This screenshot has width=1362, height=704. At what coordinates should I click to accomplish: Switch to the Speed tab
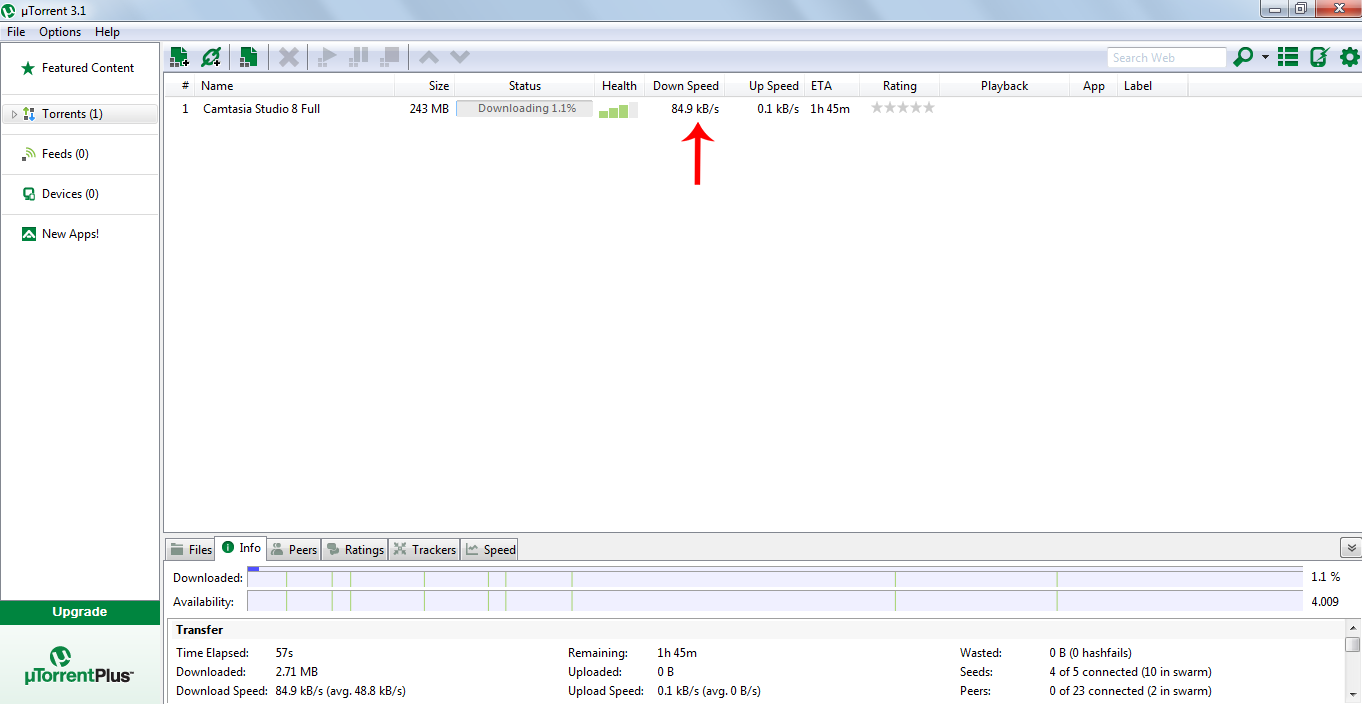(490, 549)
